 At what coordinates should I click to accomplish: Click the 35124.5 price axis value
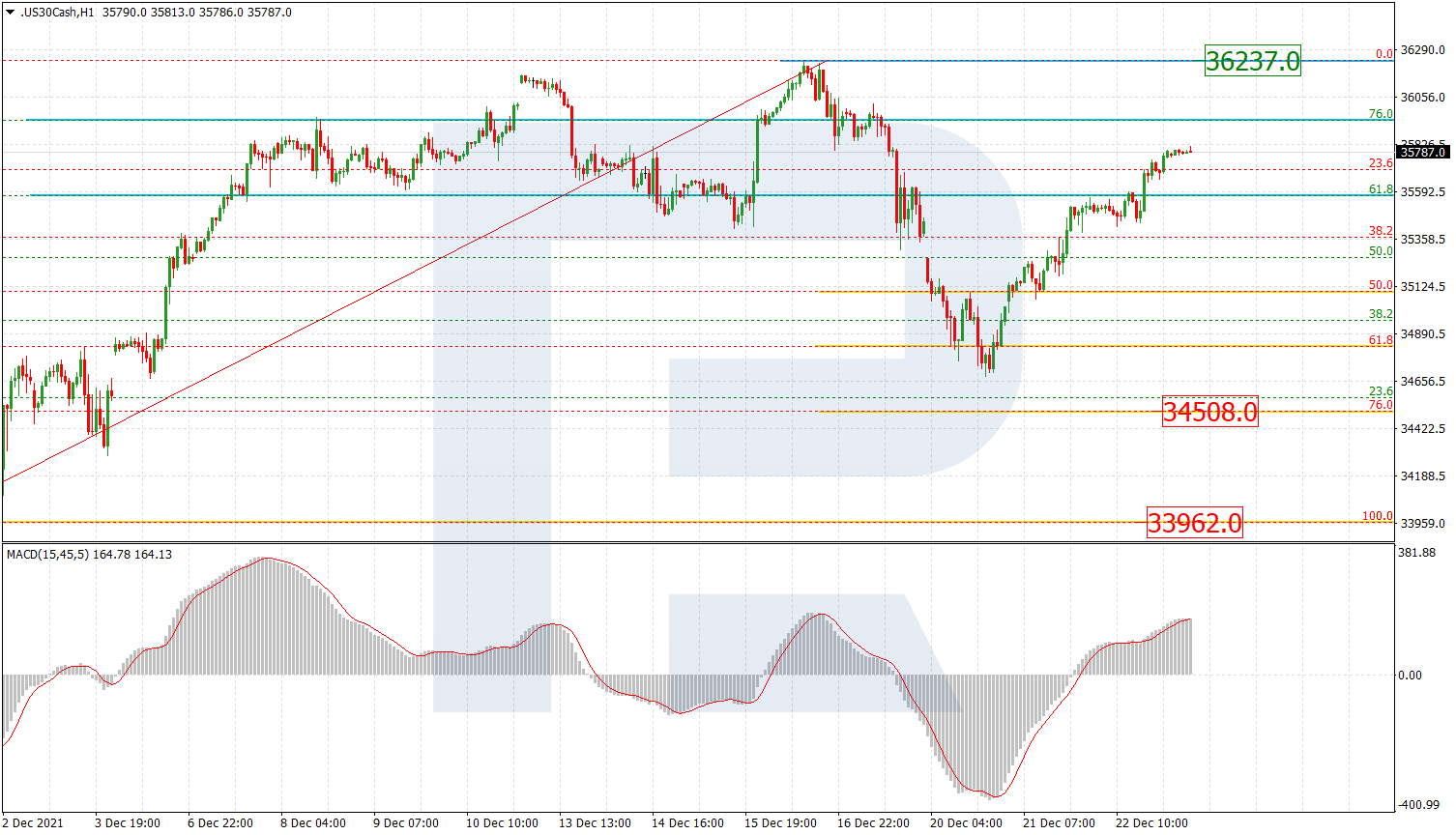point(1422,287)
